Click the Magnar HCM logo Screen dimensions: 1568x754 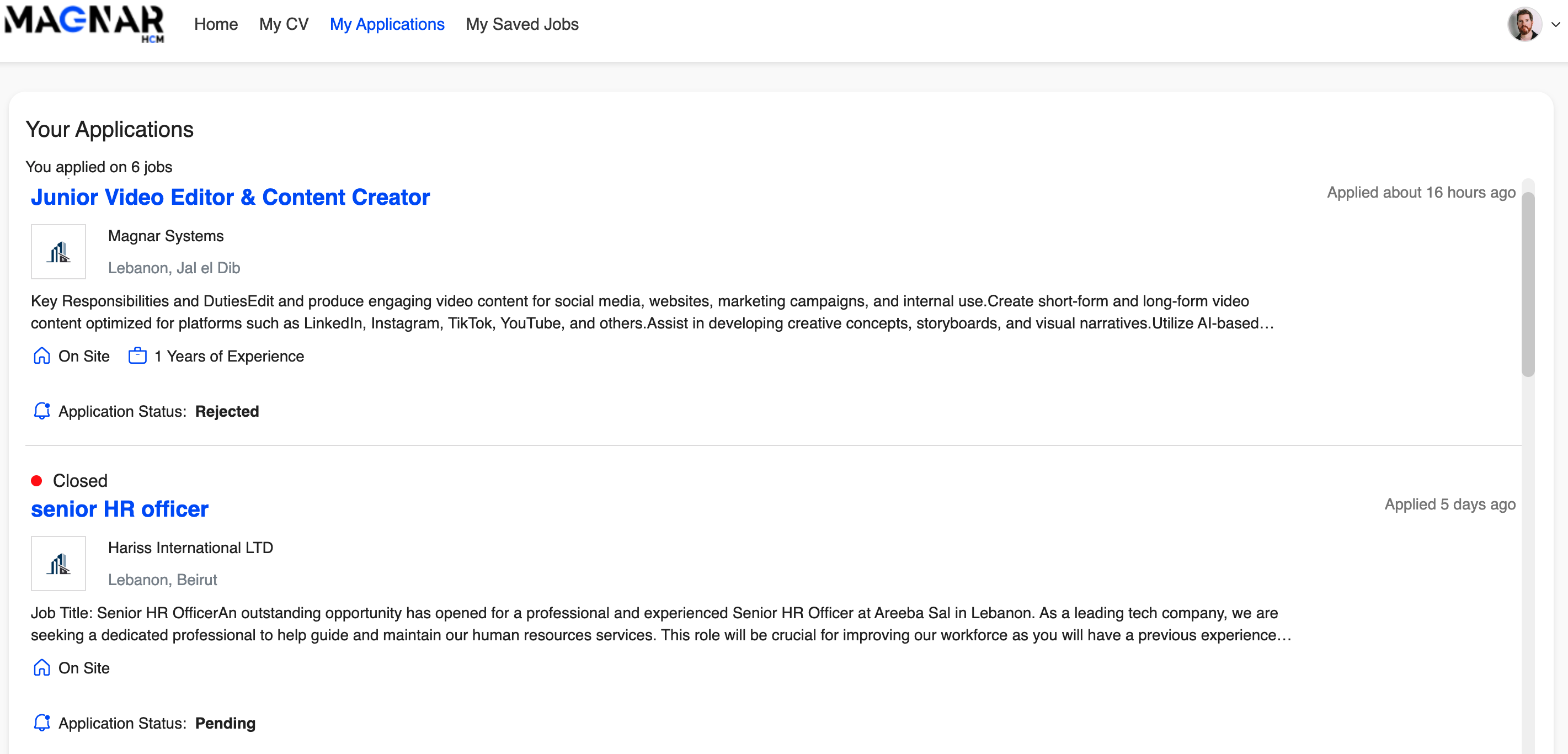(x=84, y=24)
